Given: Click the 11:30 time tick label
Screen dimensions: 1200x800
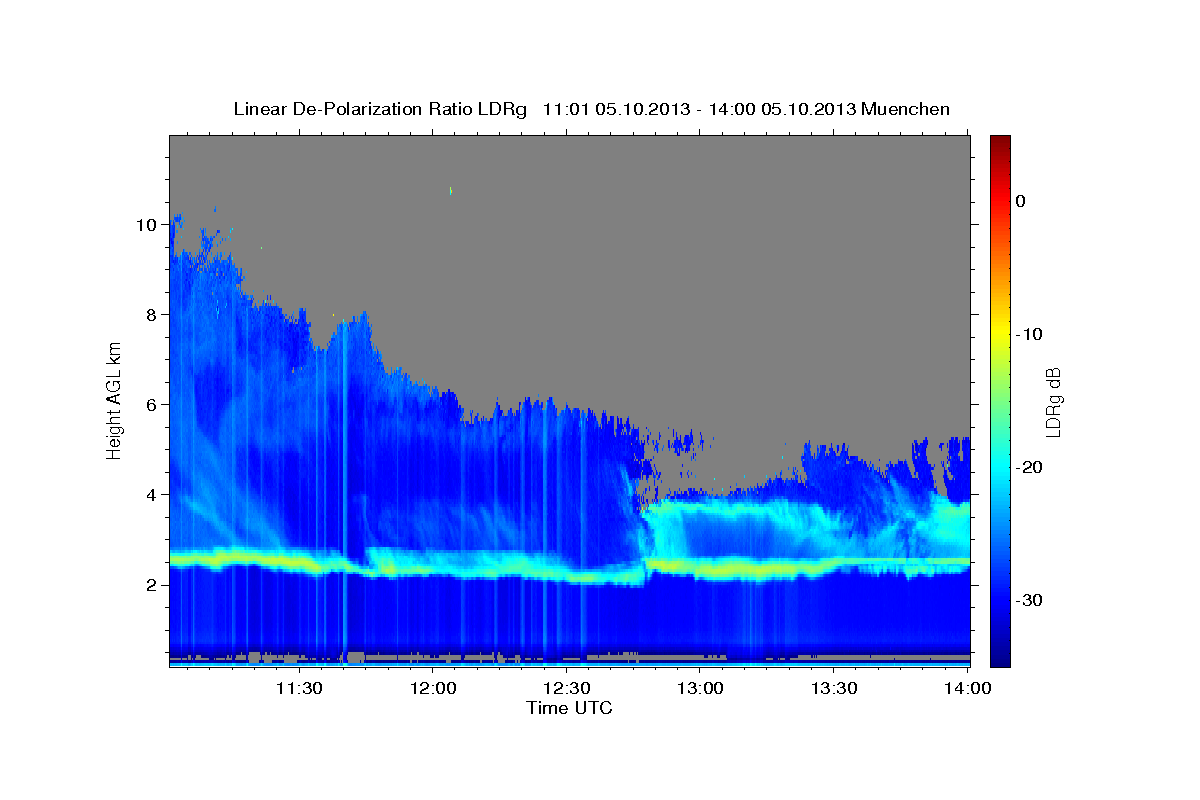Looking at the screenshot, I should coord(299,688).
